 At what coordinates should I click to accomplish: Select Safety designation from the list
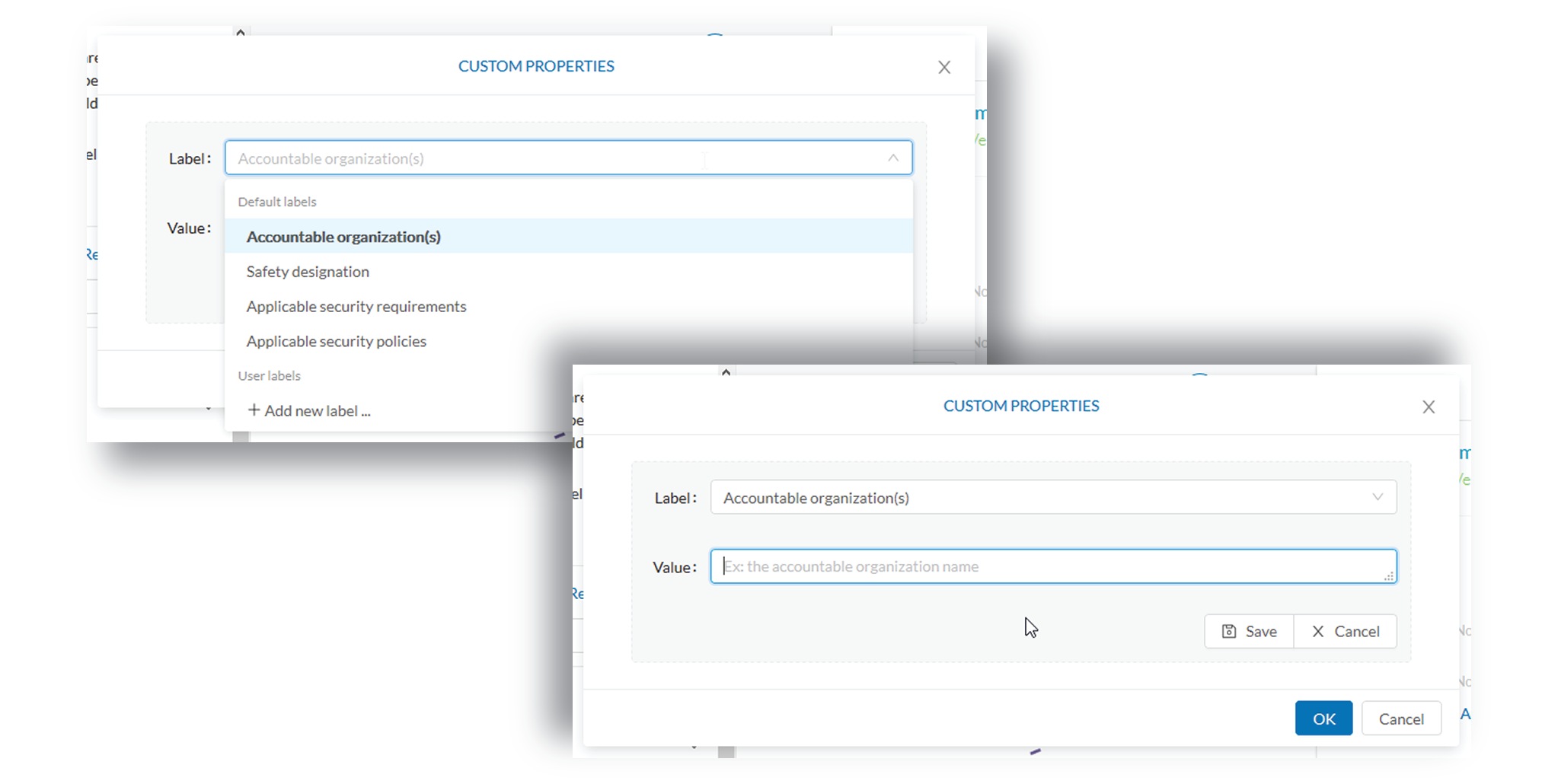(307, 272)
